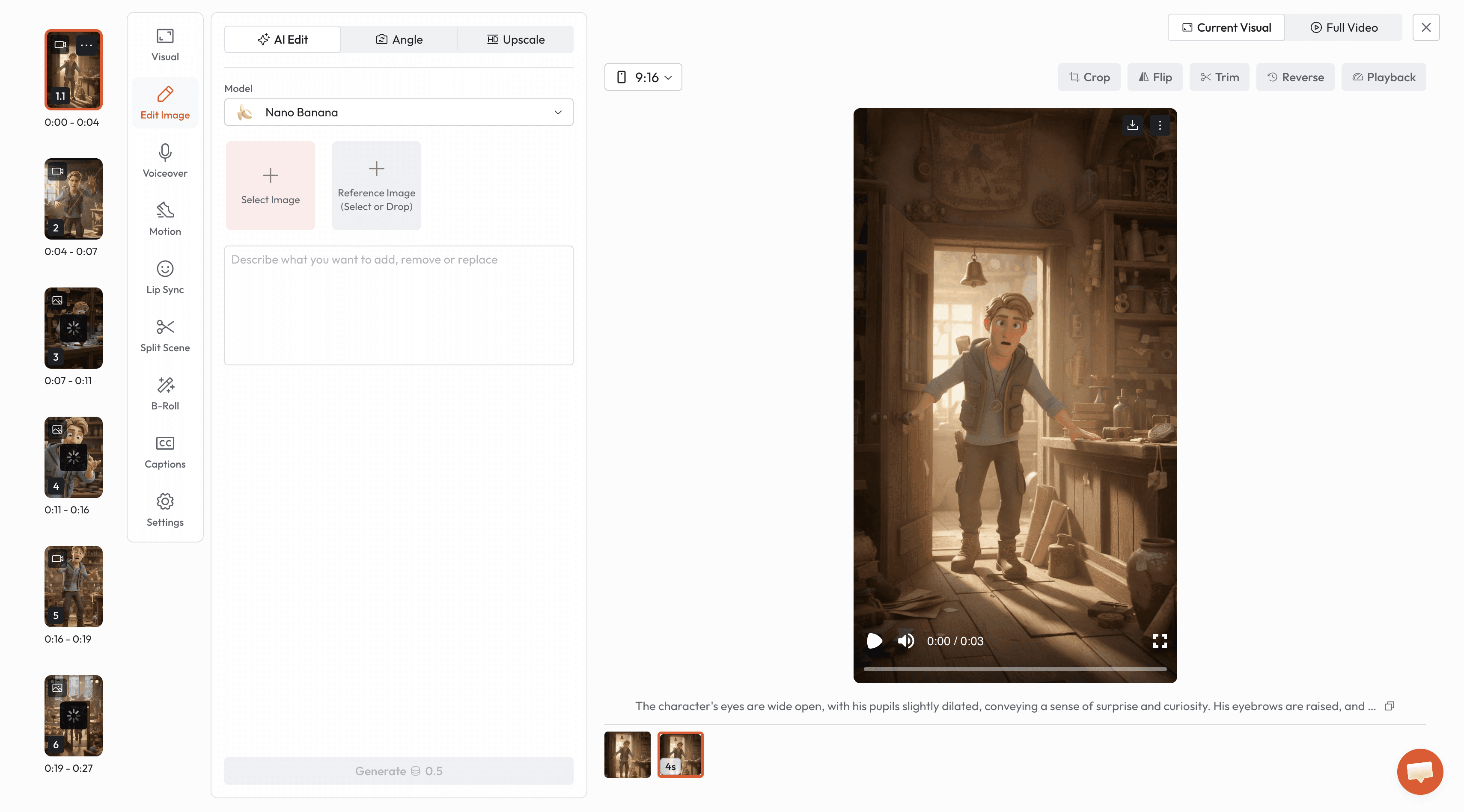Copy the scene description text
The height and width of the screenshot is (812, 1464).
pos(1389,706)
